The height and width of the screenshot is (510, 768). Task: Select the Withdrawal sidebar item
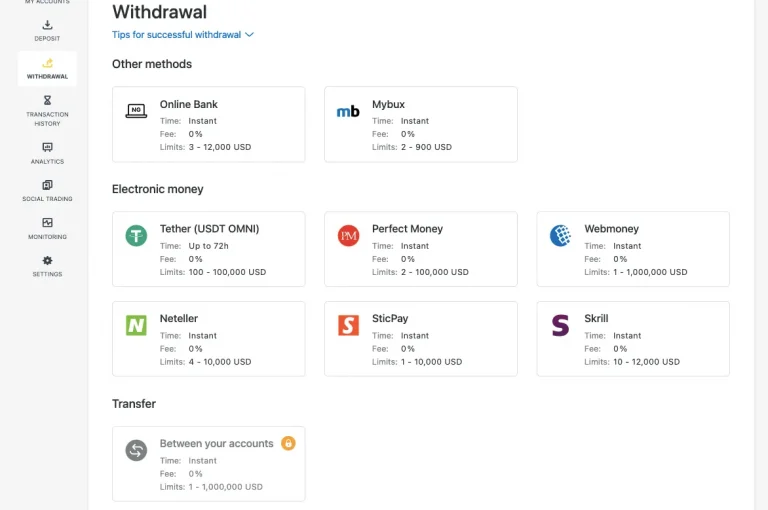click(47, 68)
